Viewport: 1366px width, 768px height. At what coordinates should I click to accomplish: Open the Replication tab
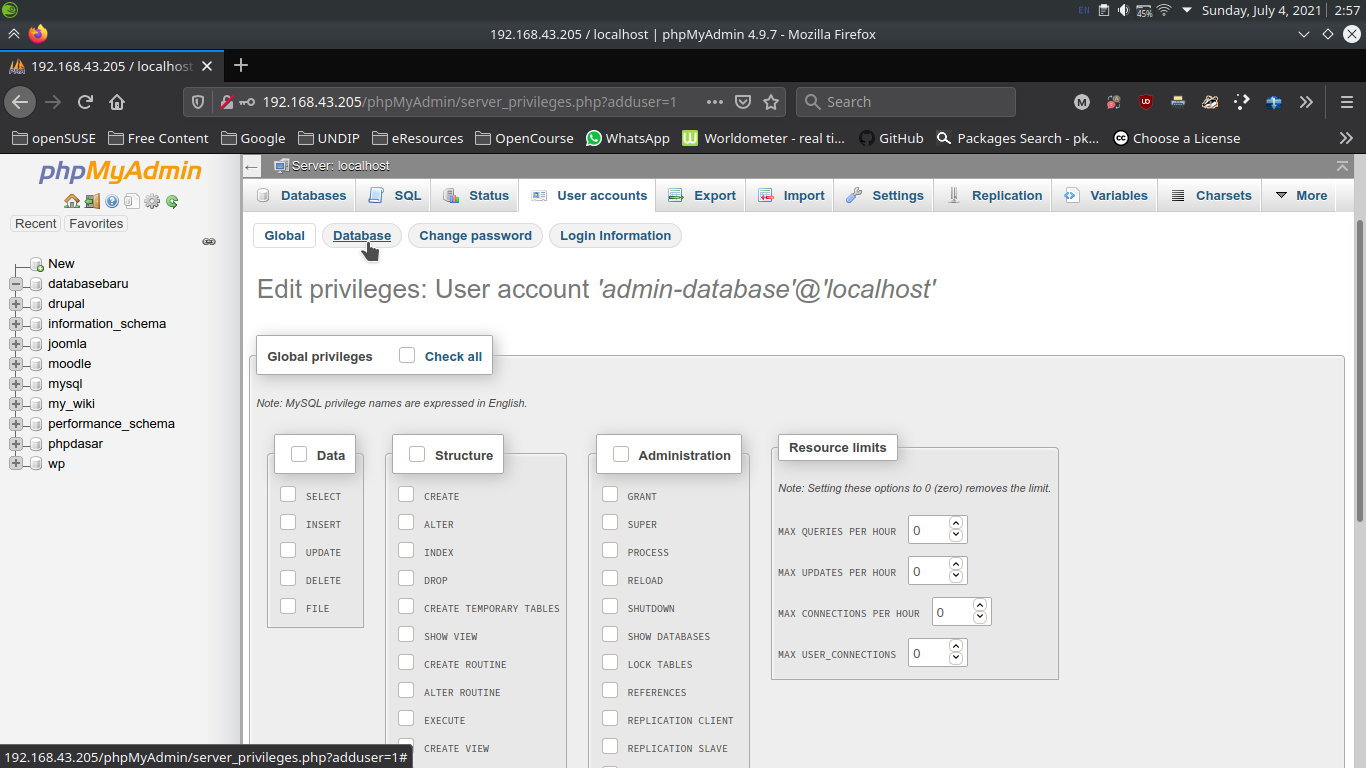994,196
